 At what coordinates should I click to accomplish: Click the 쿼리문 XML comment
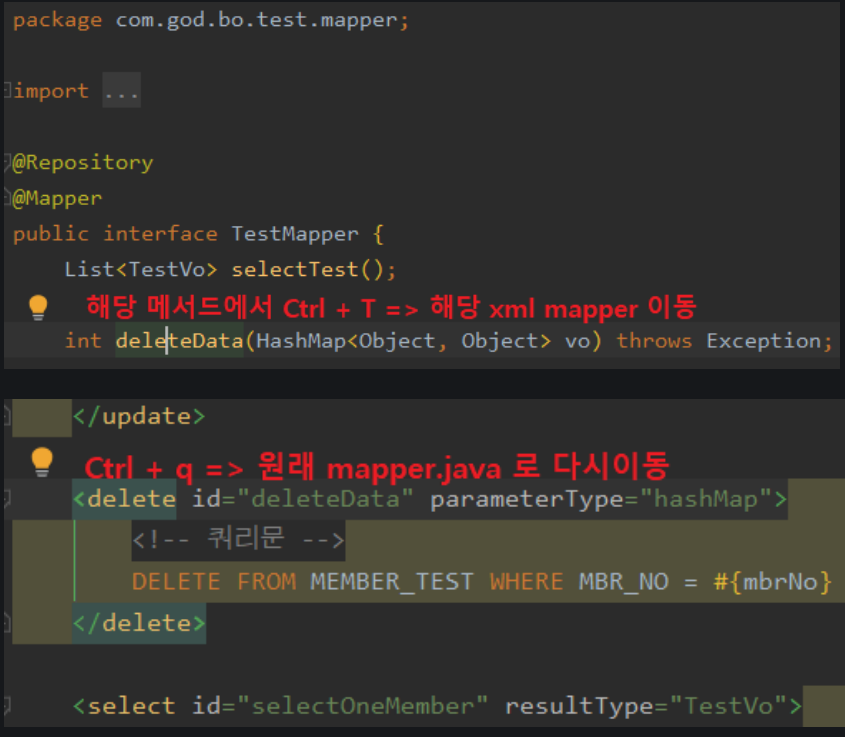click(x=238, y=539)
